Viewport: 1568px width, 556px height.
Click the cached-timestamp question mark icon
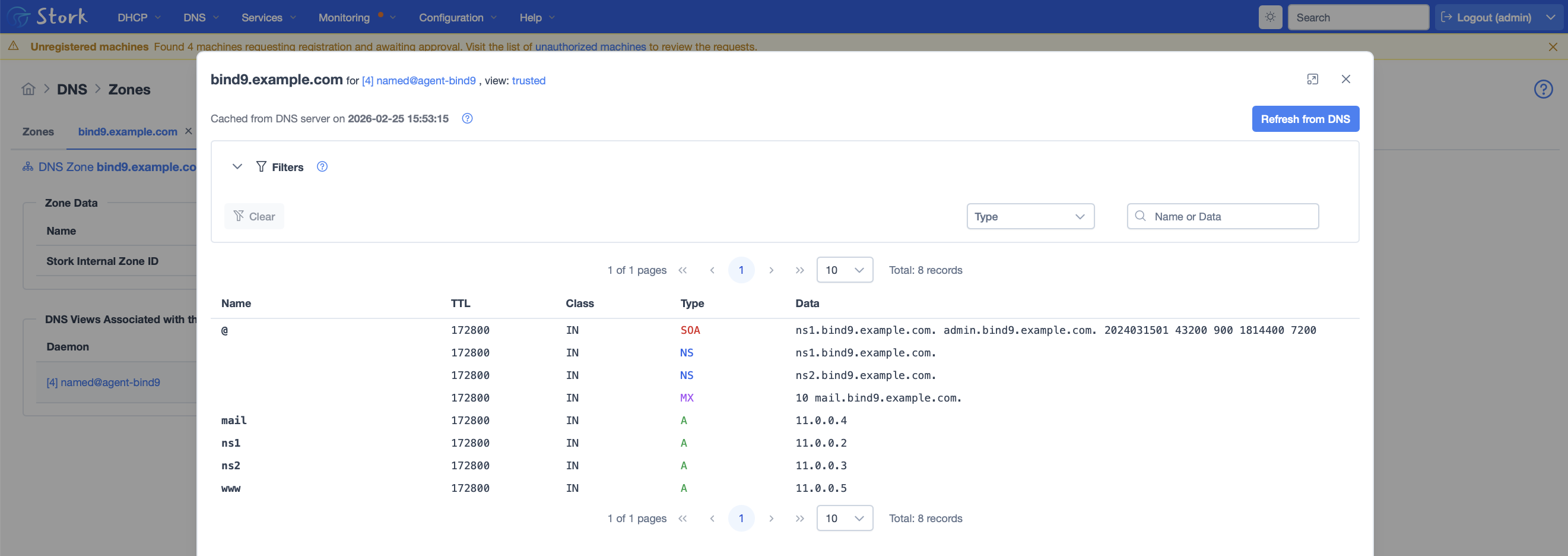[467, 118]
